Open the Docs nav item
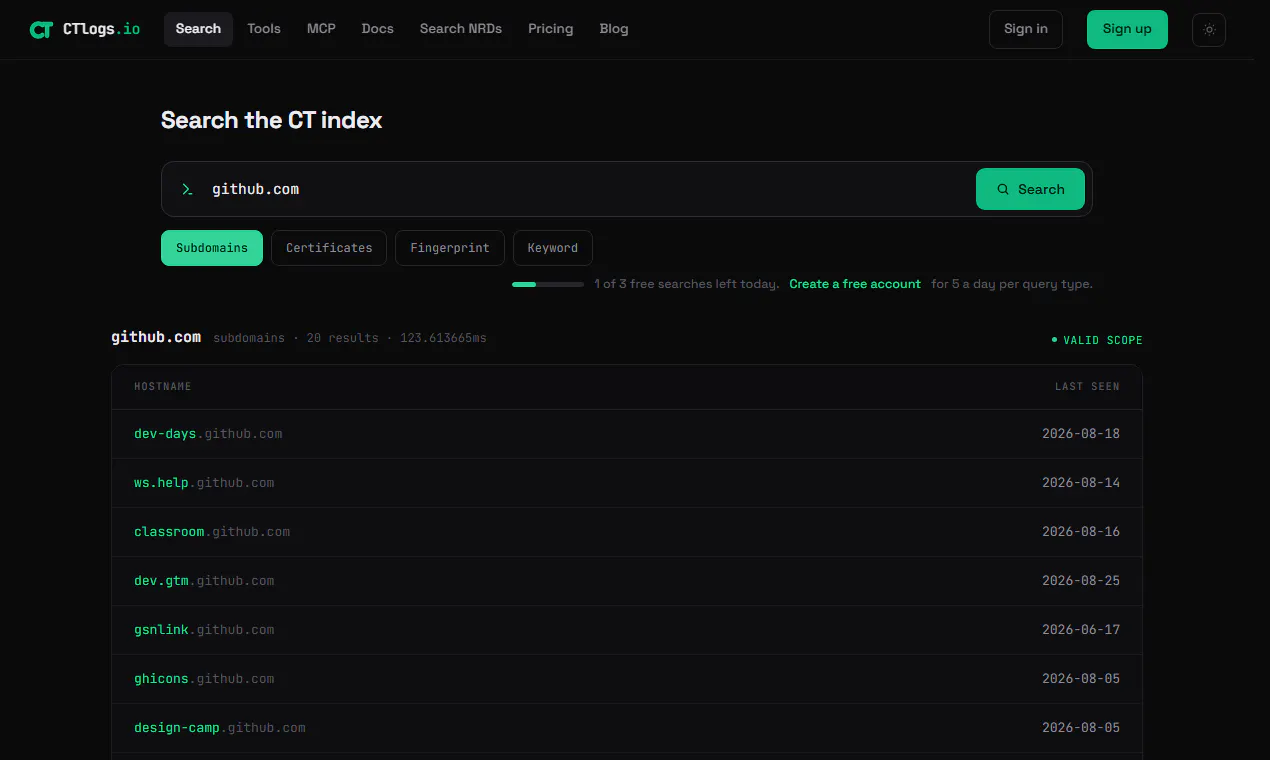 (377, 29)
